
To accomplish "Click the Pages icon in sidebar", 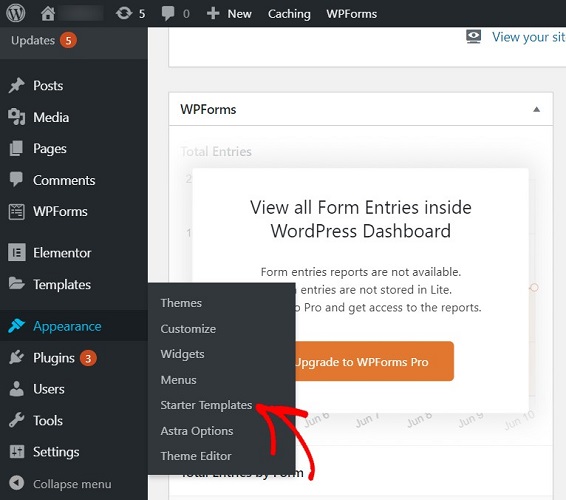I will (x=16, y=148).
